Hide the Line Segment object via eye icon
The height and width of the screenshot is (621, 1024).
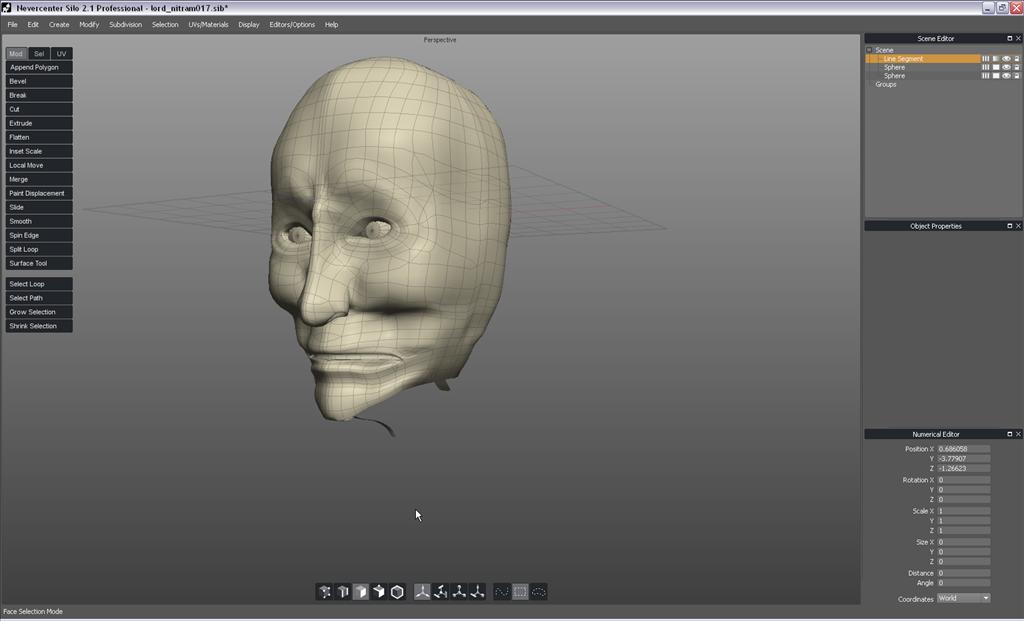(x=1006, y=59)
